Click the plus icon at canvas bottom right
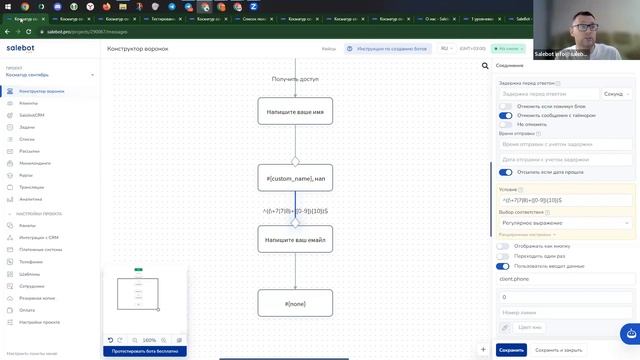Viewport: 640px width, 360px height. coord(483,349)
